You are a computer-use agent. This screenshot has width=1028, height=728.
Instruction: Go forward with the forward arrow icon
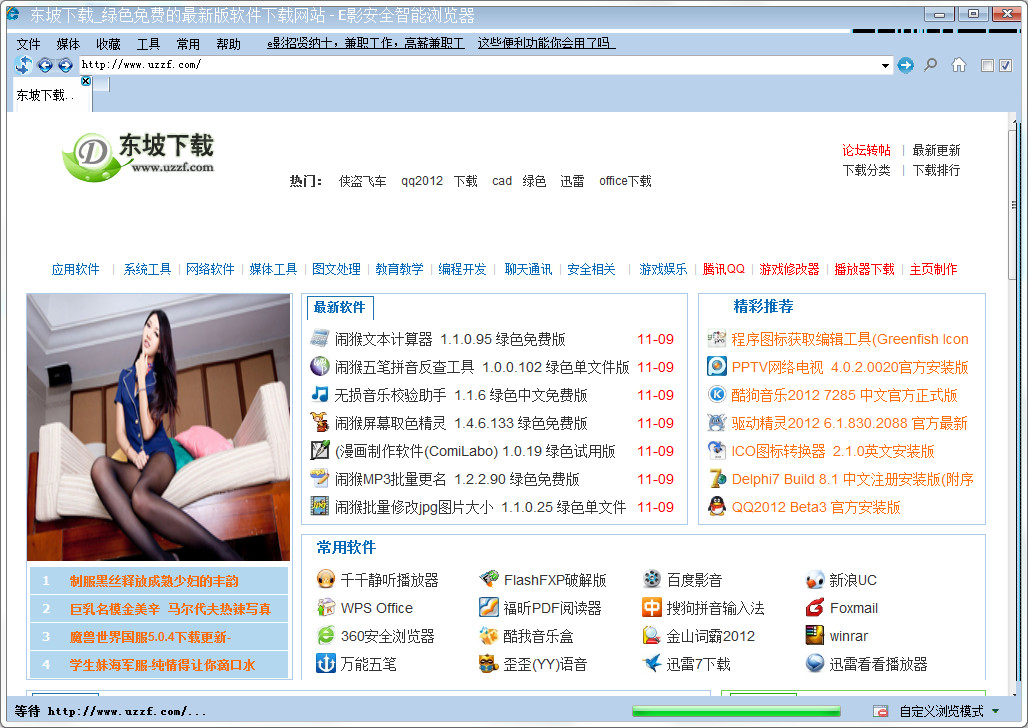click(65, 65)
